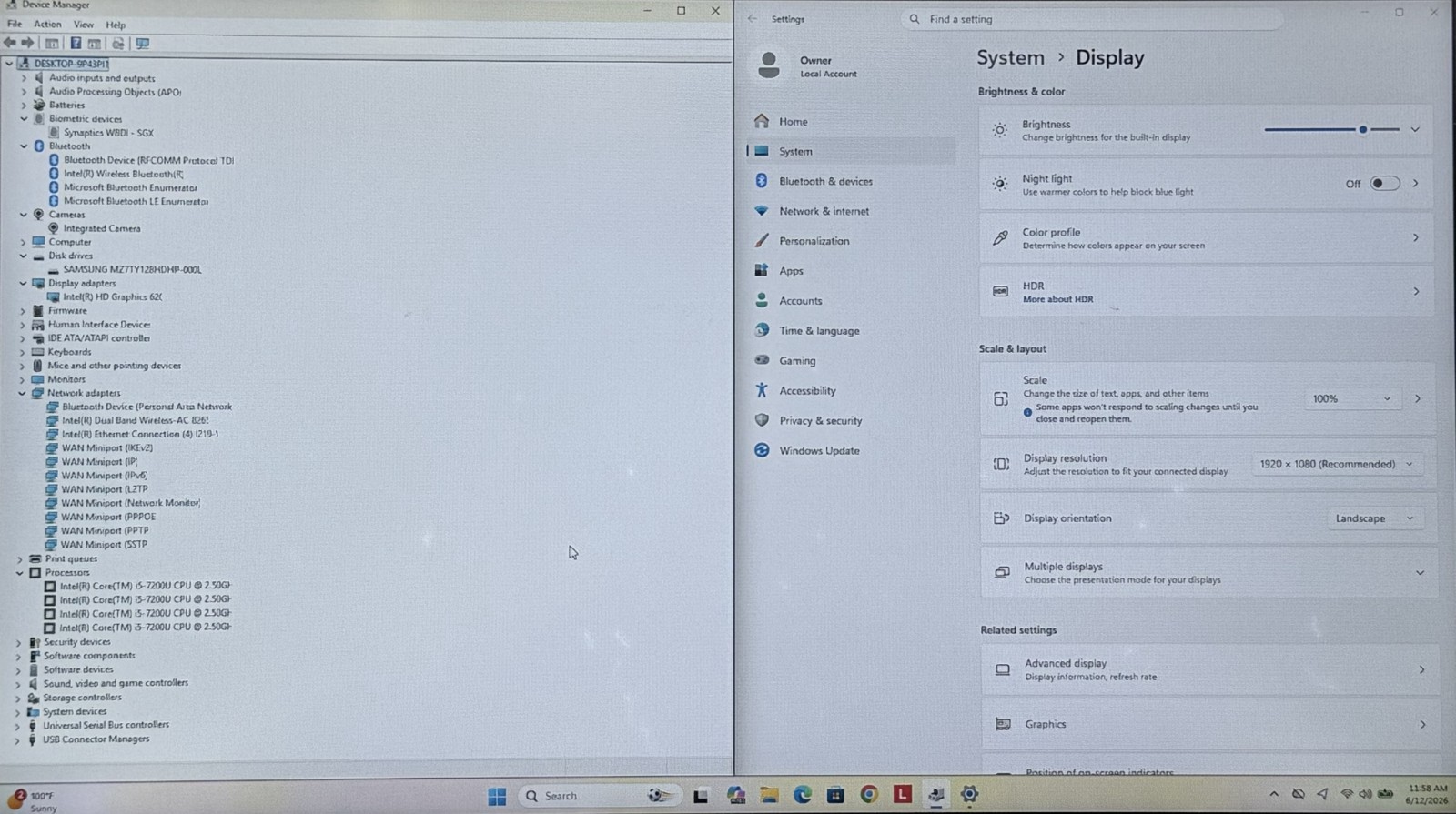Screen dimensions: 1456x814
Task: Open the blue Help icon in Device Manager toolbar
Action: point(76,43)
